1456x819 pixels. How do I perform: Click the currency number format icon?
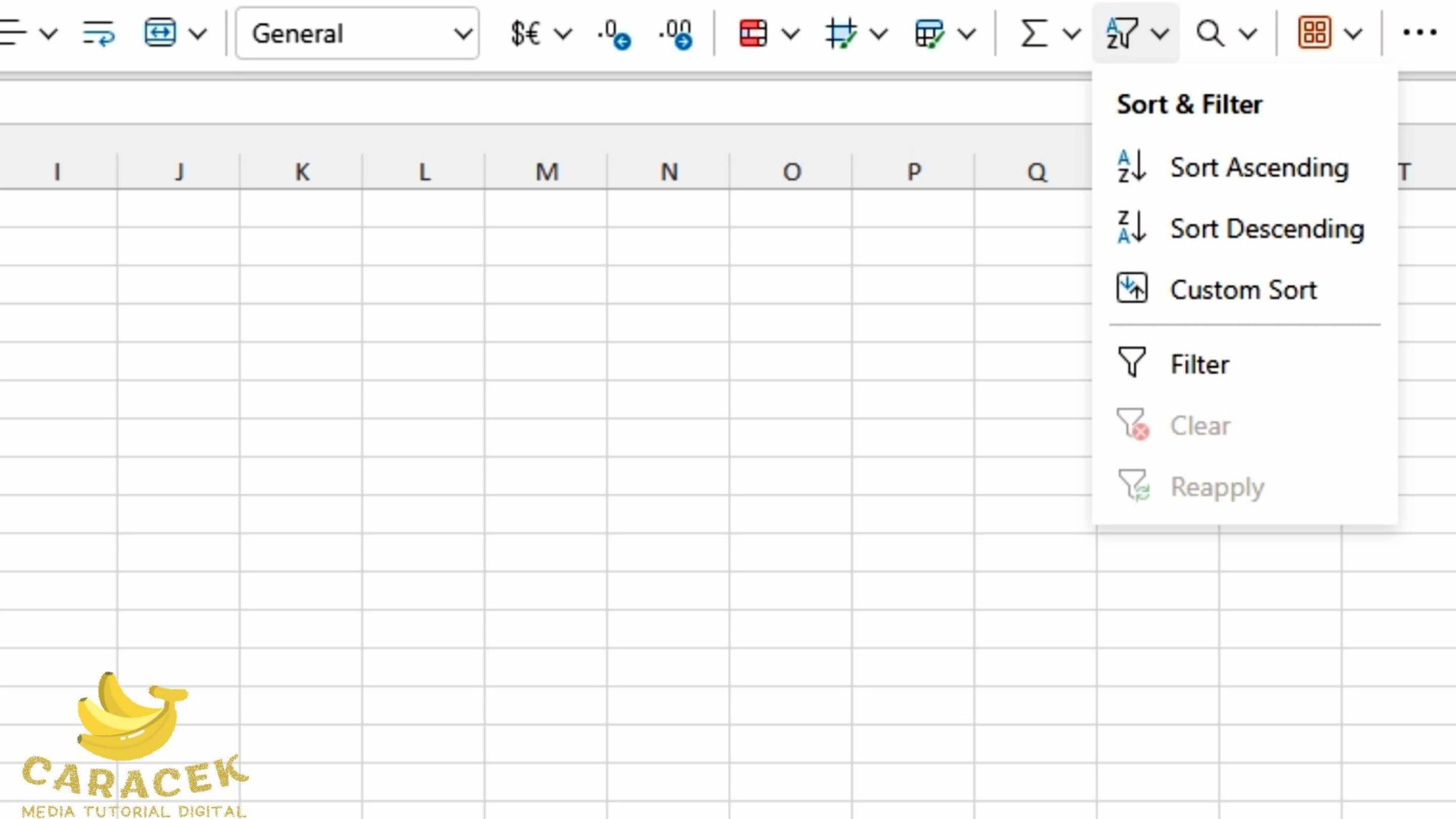point(524,32)
